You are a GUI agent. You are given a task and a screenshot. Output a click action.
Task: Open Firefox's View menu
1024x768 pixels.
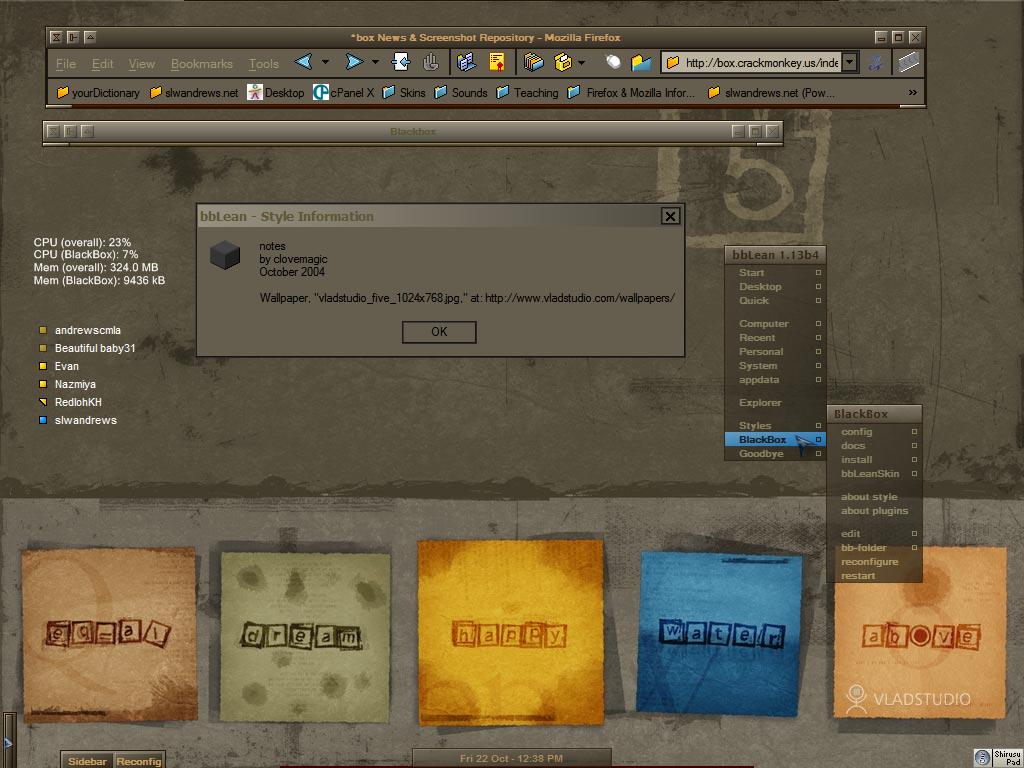[142, 63]
